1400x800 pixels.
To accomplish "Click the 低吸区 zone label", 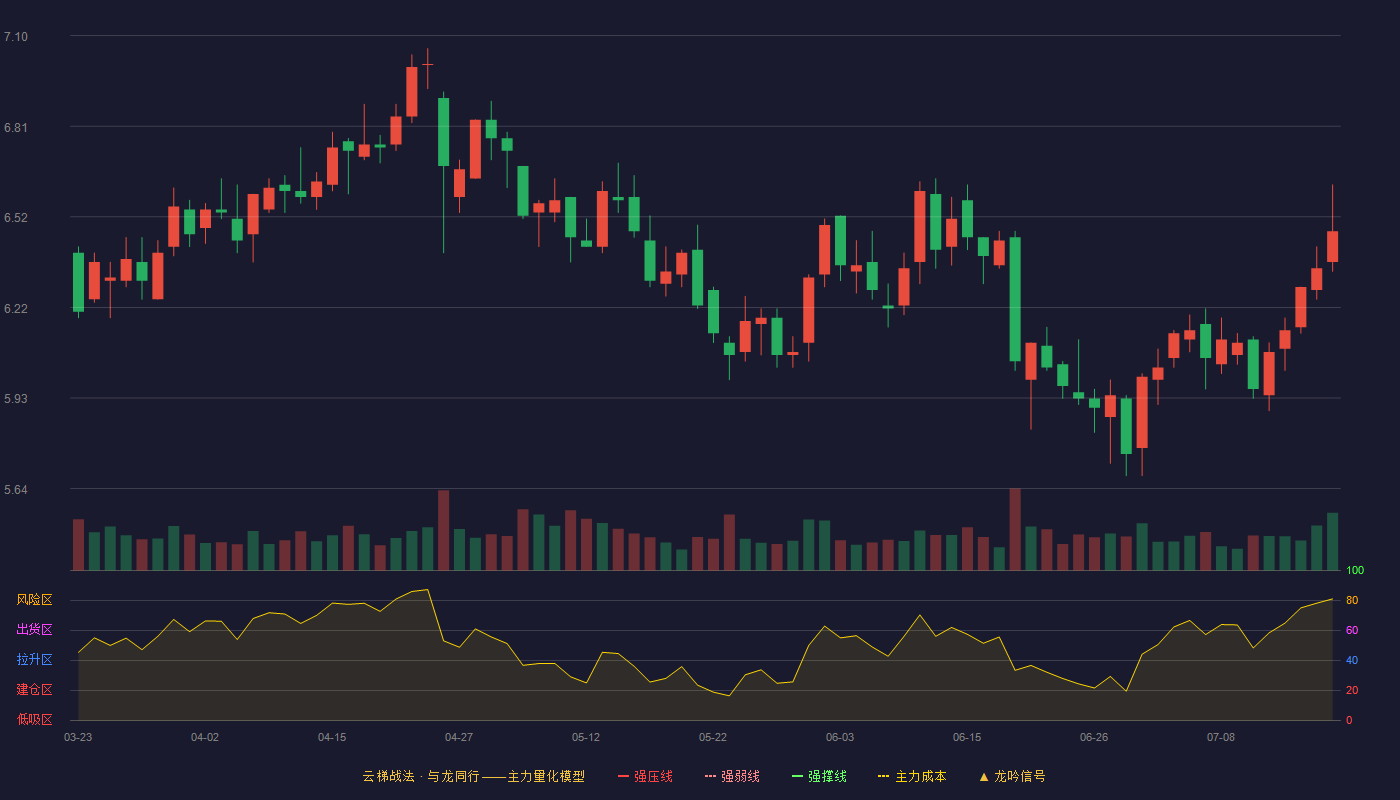I will click(34, 720).
